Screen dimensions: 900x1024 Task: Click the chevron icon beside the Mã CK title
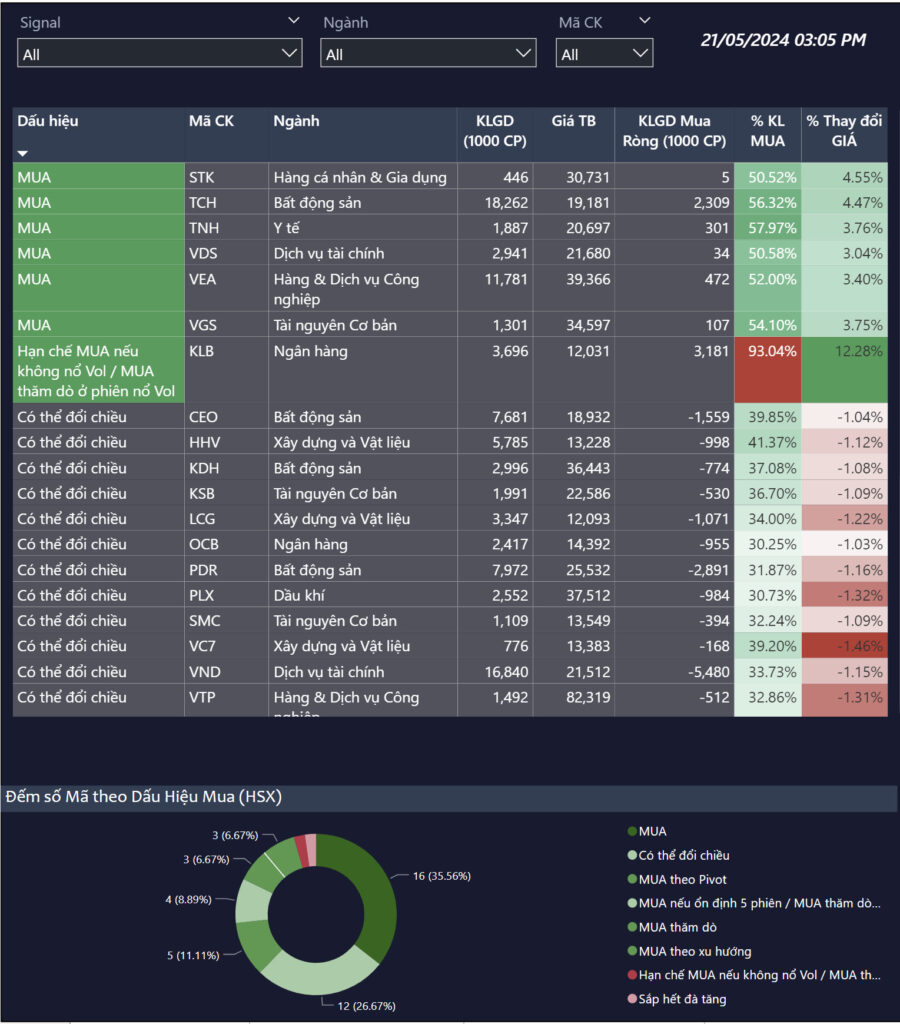tap(644, 20)
